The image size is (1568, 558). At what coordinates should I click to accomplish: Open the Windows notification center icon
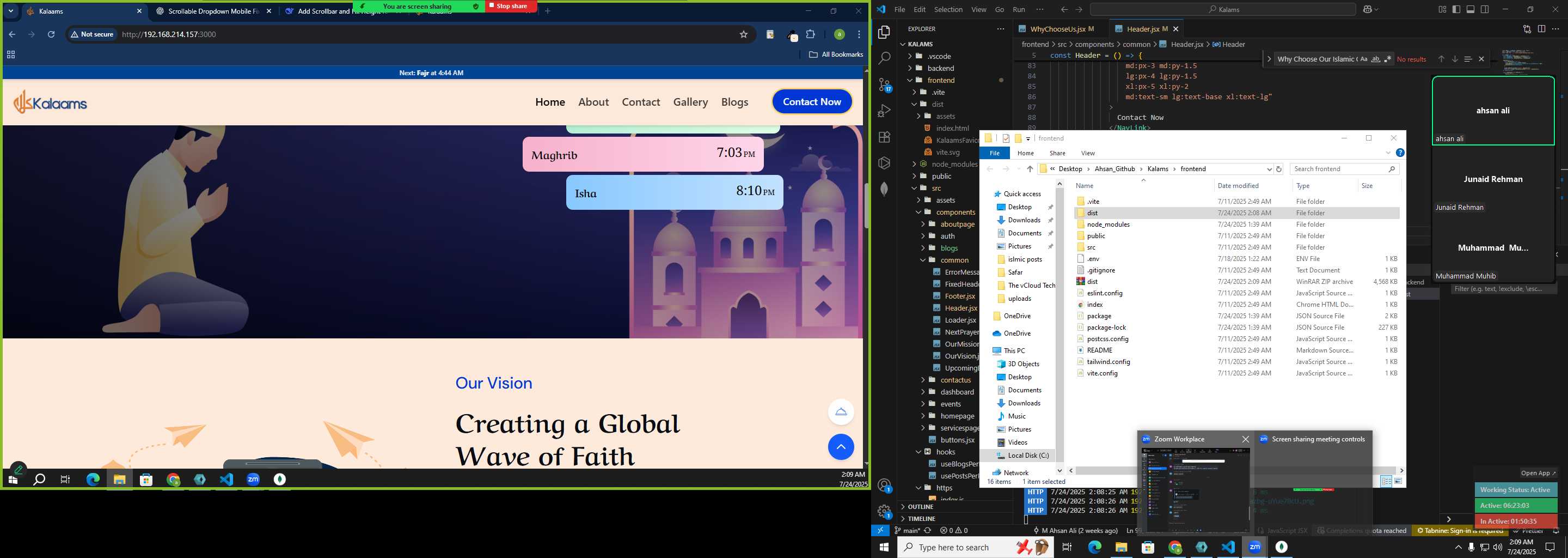click(x=1551, y=547)
